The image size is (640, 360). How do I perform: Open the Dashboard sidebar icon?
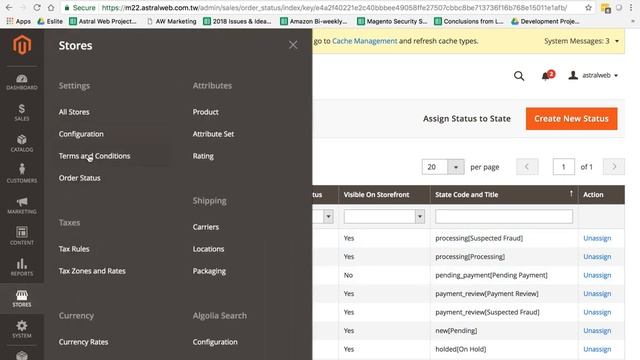click(x=22, y=82)
